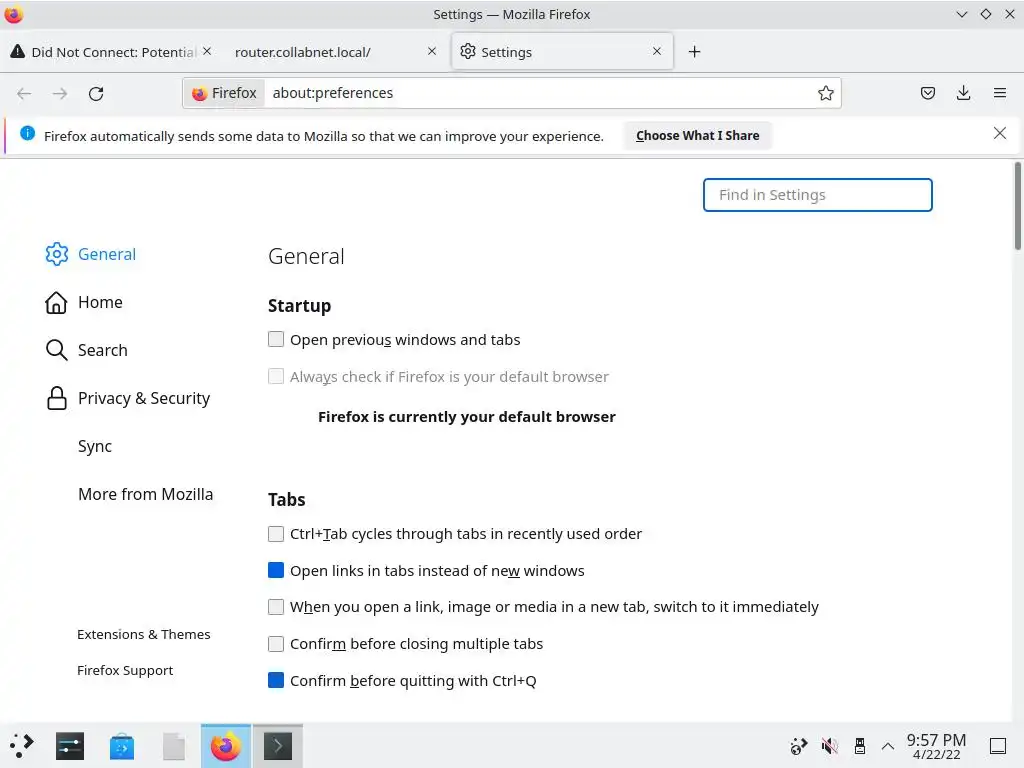Open the Home settings category

click(x=84, y=302)
